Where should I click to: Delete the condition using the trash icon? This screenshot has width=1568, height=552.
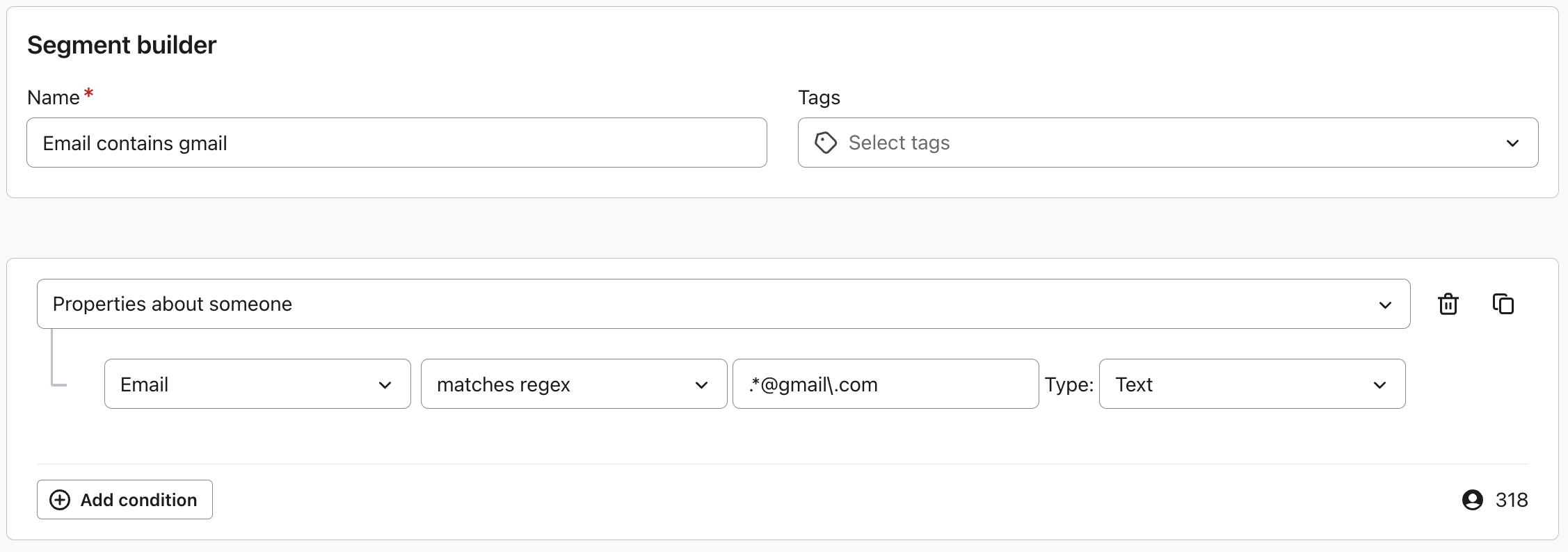click(x=1448, y=304)
